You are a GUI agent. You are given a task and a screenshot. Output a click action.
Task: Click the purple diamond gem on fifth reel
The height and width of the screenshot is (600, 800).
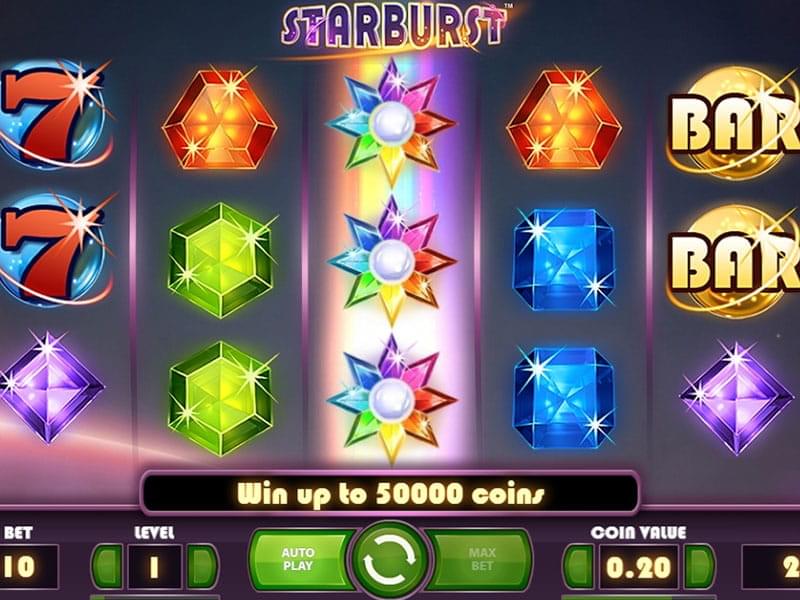tap(736, 397)
